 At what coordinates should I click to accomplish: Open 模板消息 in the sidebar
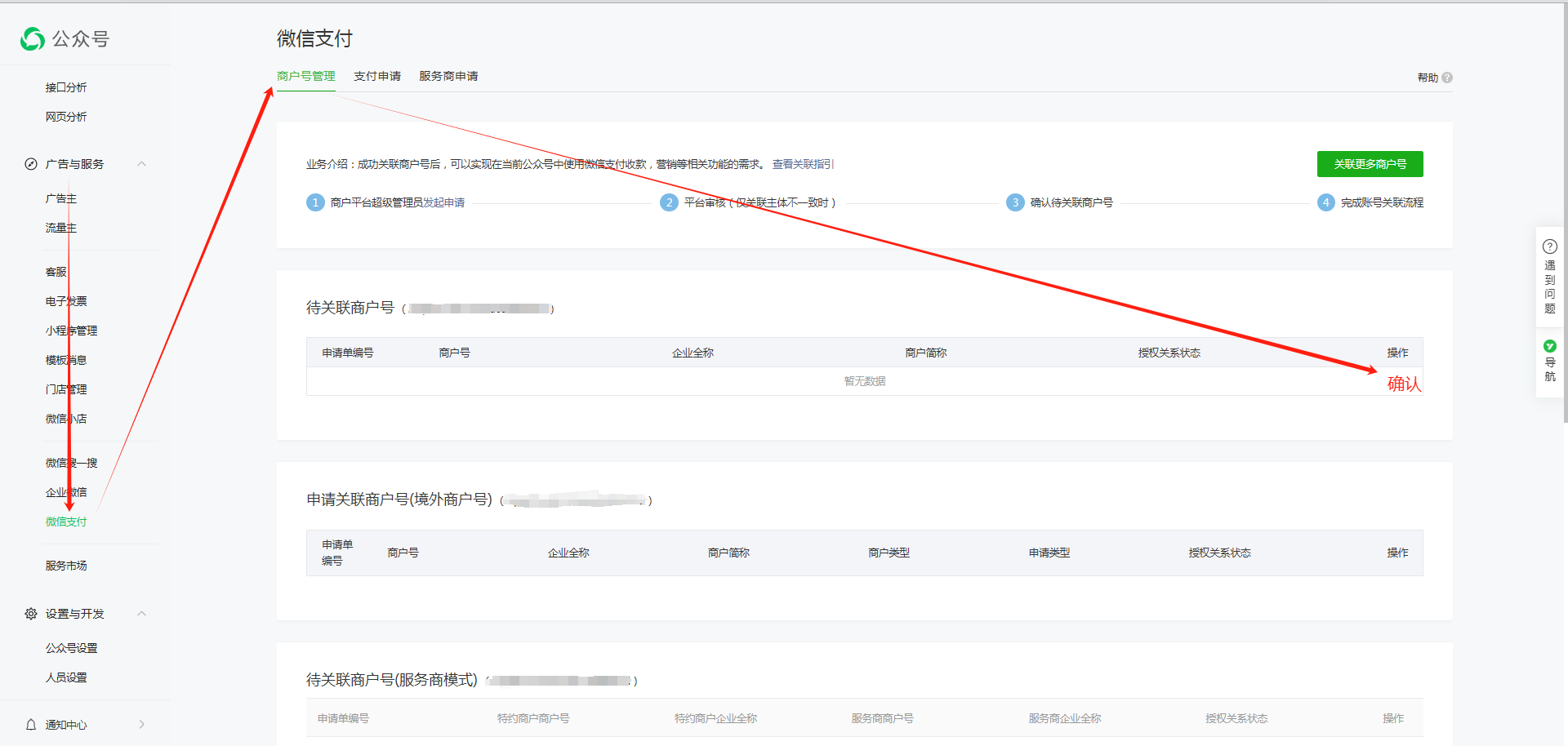(66, 360)
